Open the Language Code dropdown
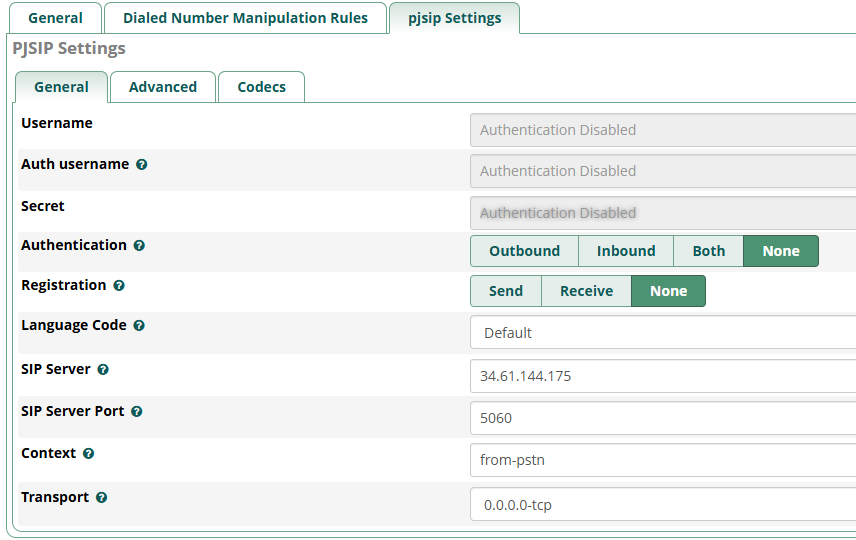Screen dimensions: 856x540 [662, 333]
